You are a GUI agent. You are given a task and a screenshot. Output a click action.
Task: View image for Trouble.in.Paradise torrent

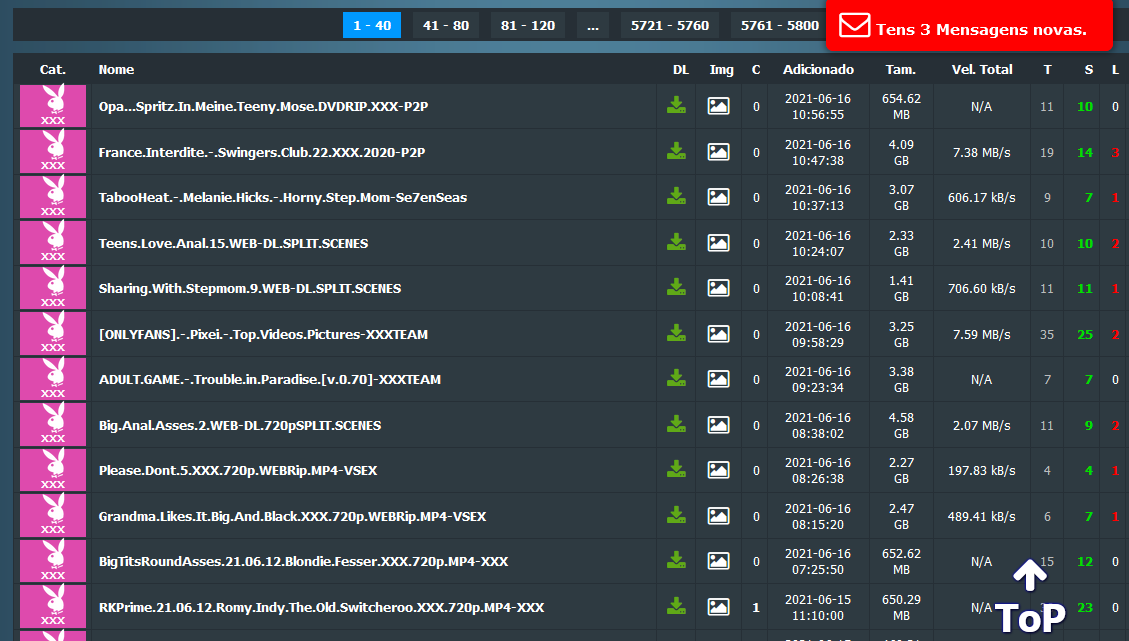[719, 380]
